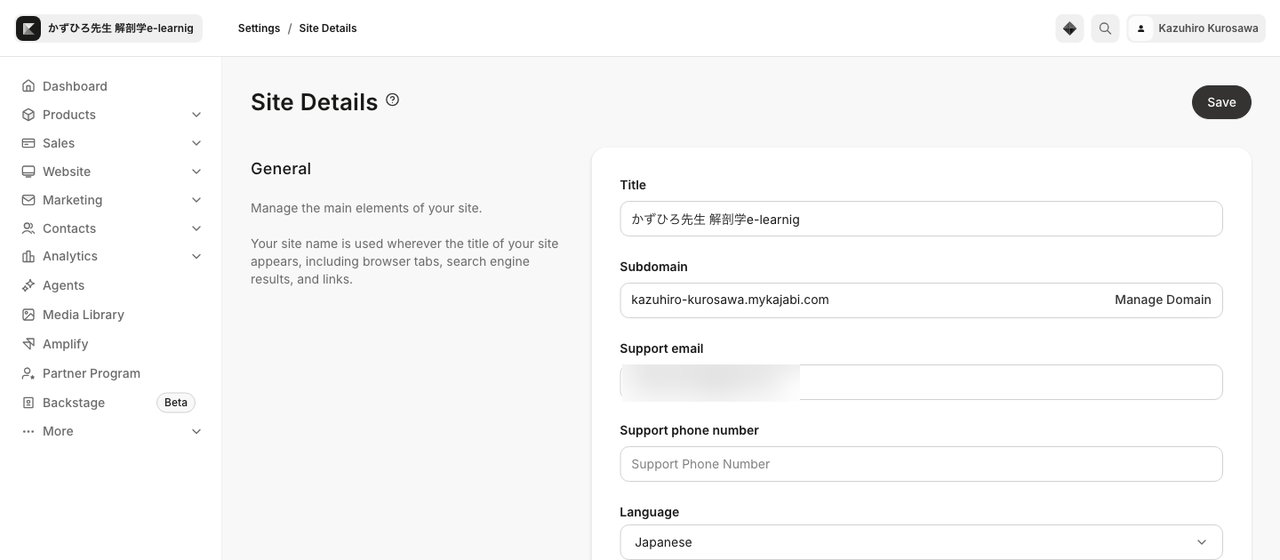Click the Contacts label in the sidebar
Image resolution: width=1280 pixels, height=560 pixels.
[70, 229]
